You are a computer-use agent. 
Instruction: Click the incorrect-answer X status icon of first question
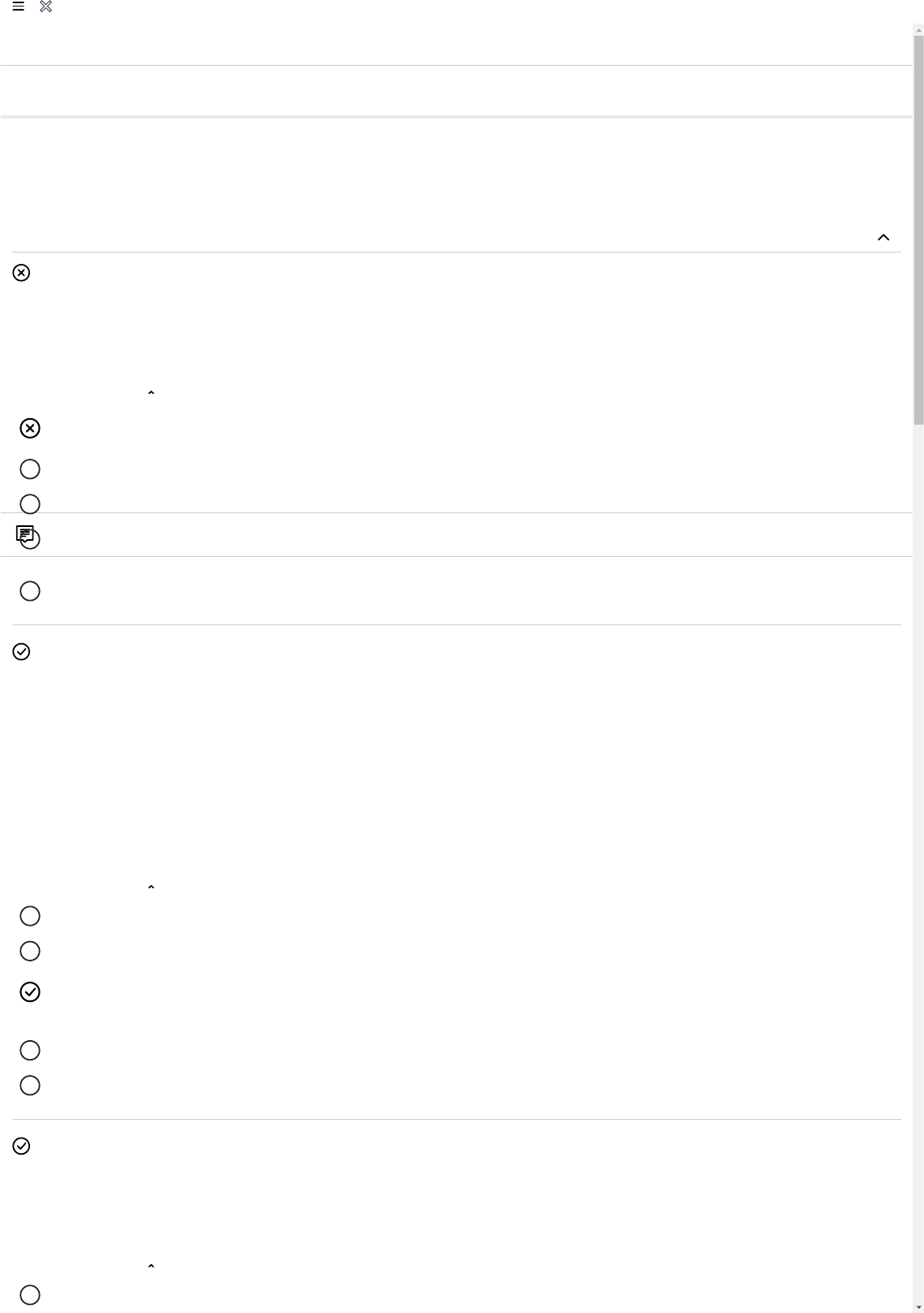[22, 273]
